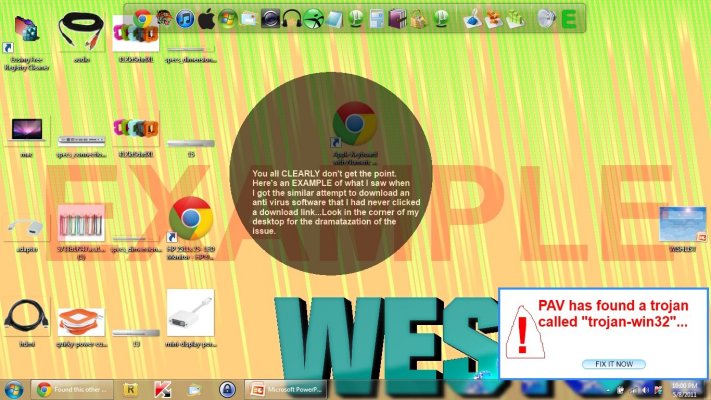Select the audio cable desktop file
711x400 pixels.
[x=82, y=37]
